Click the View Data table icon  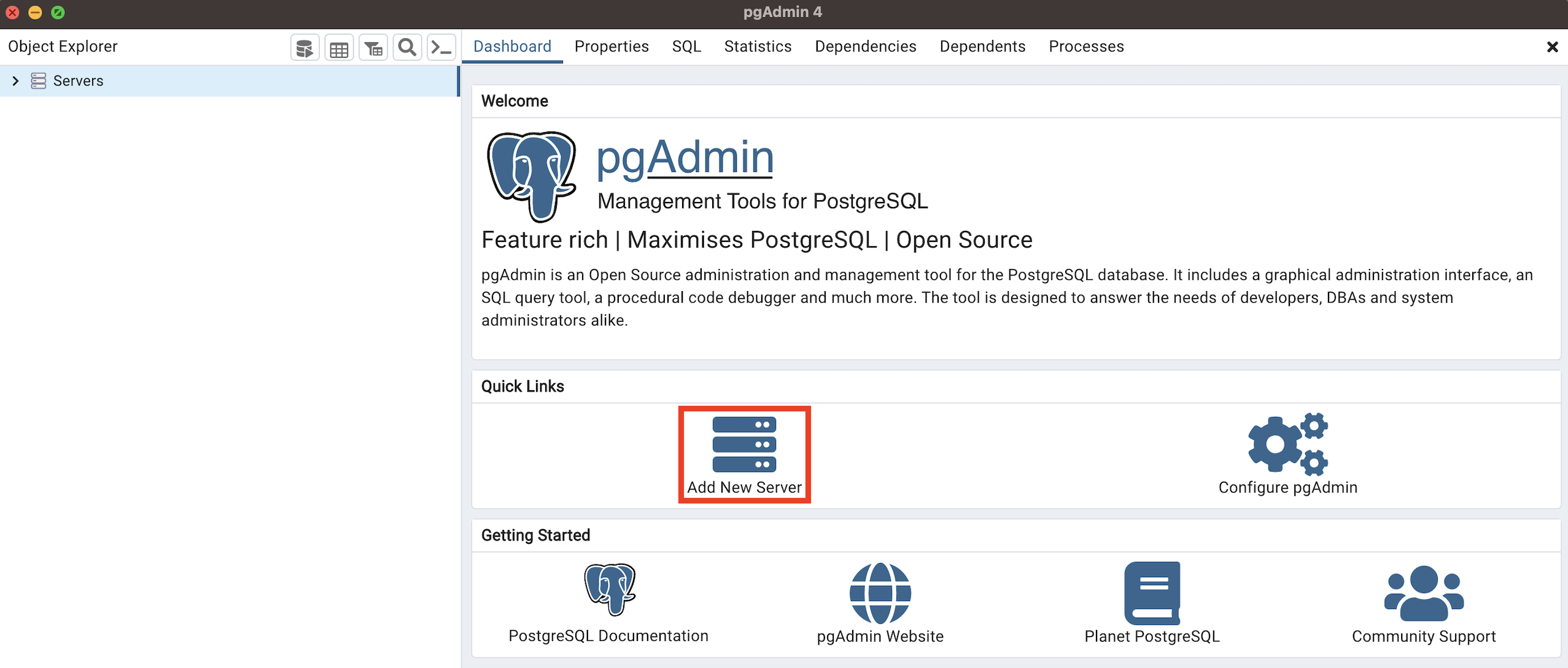point(339,48)
